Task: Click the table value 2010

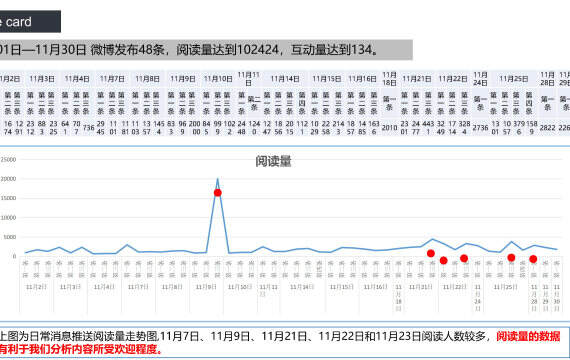Action: (389, 128)
